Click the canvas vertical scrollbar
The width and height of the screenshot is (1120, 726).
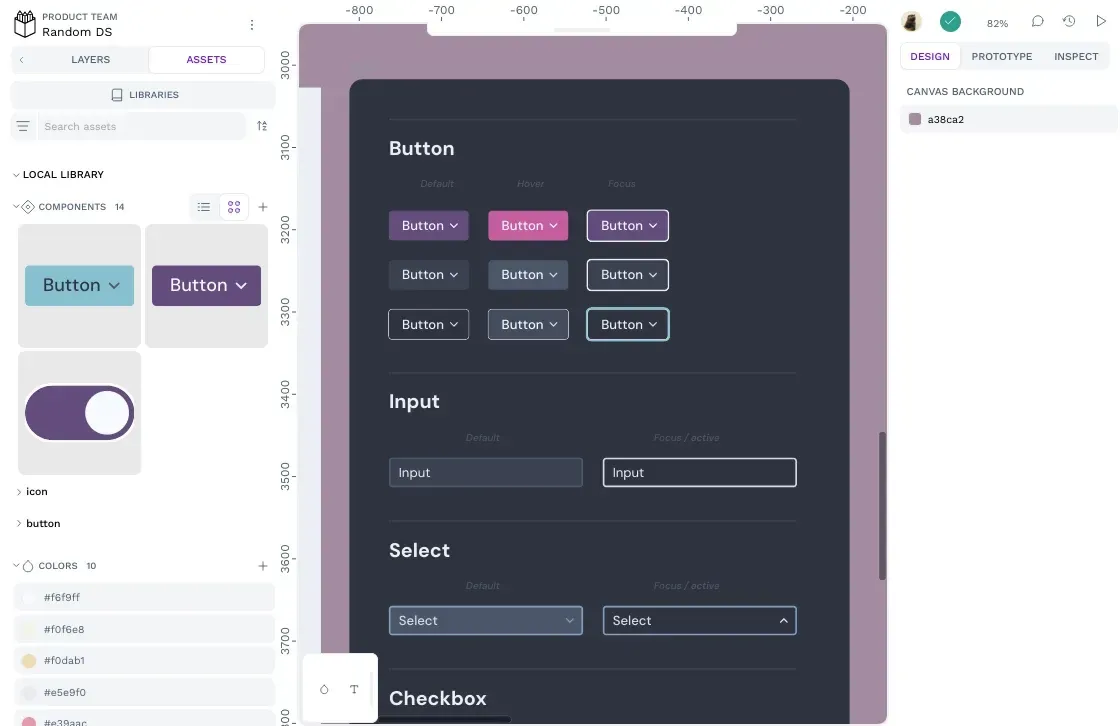coord(882,505)
